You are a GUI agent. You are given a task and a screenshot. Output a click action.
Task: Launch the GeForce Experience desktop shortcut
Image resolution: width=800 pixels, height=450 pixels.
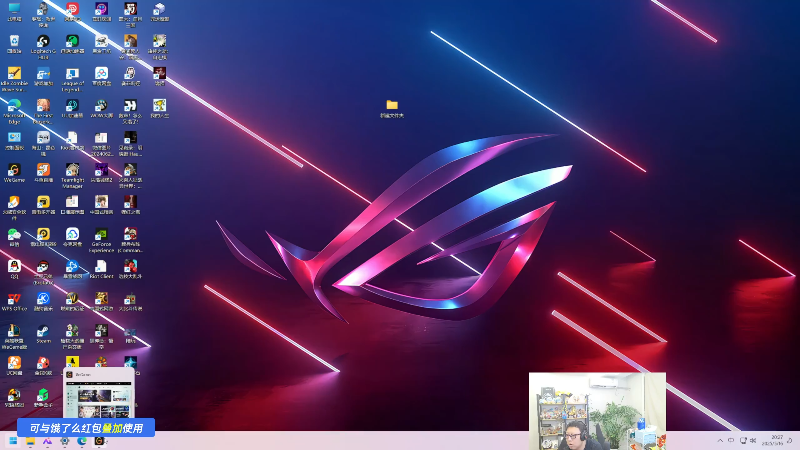pyautogui.click(x=102, y=240)
